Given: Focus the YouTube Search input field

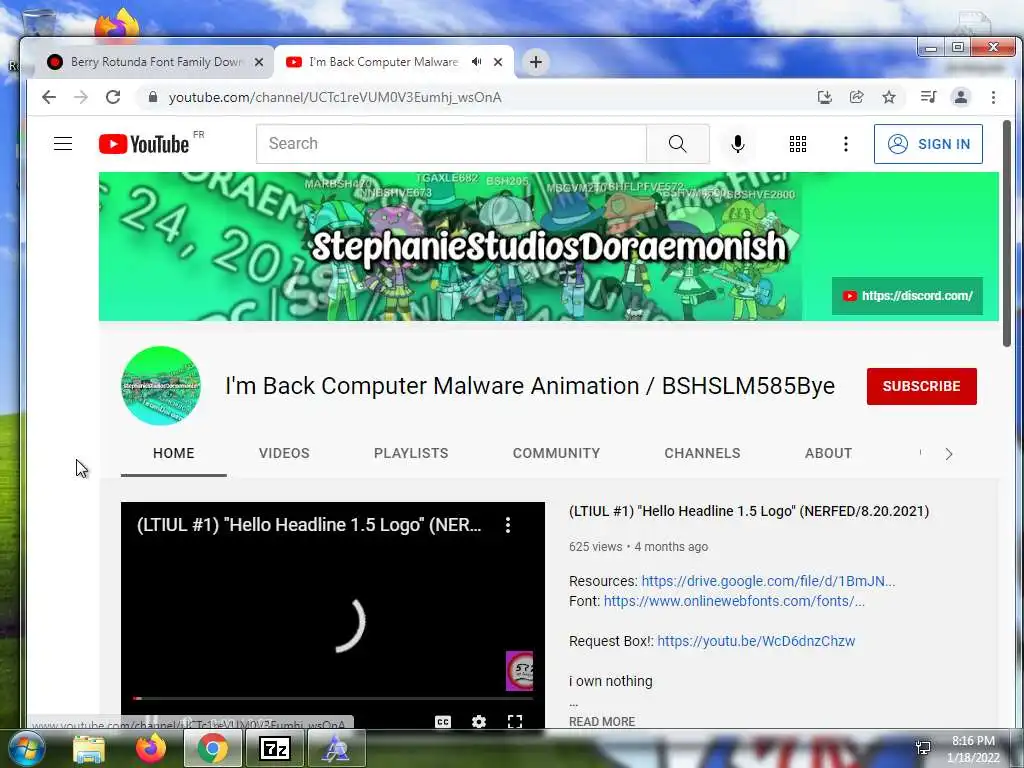Looking at the screenshot, I should (x=451, y=144).
